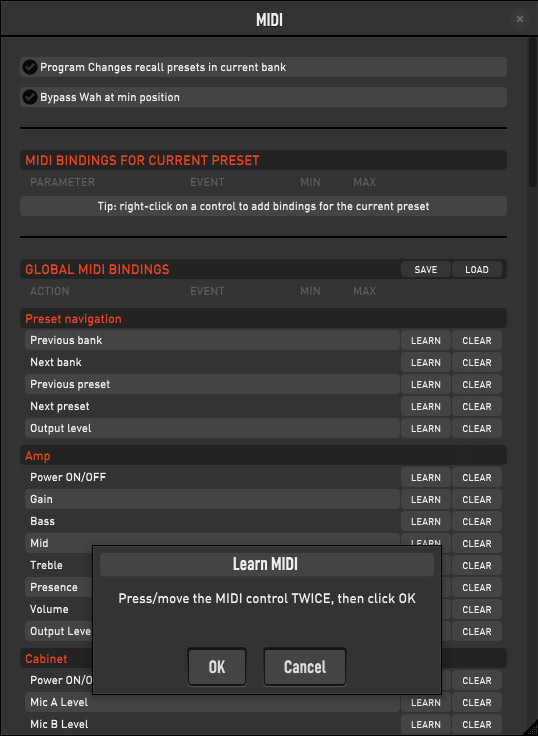Select the Previous bank action row

point(212,340)
